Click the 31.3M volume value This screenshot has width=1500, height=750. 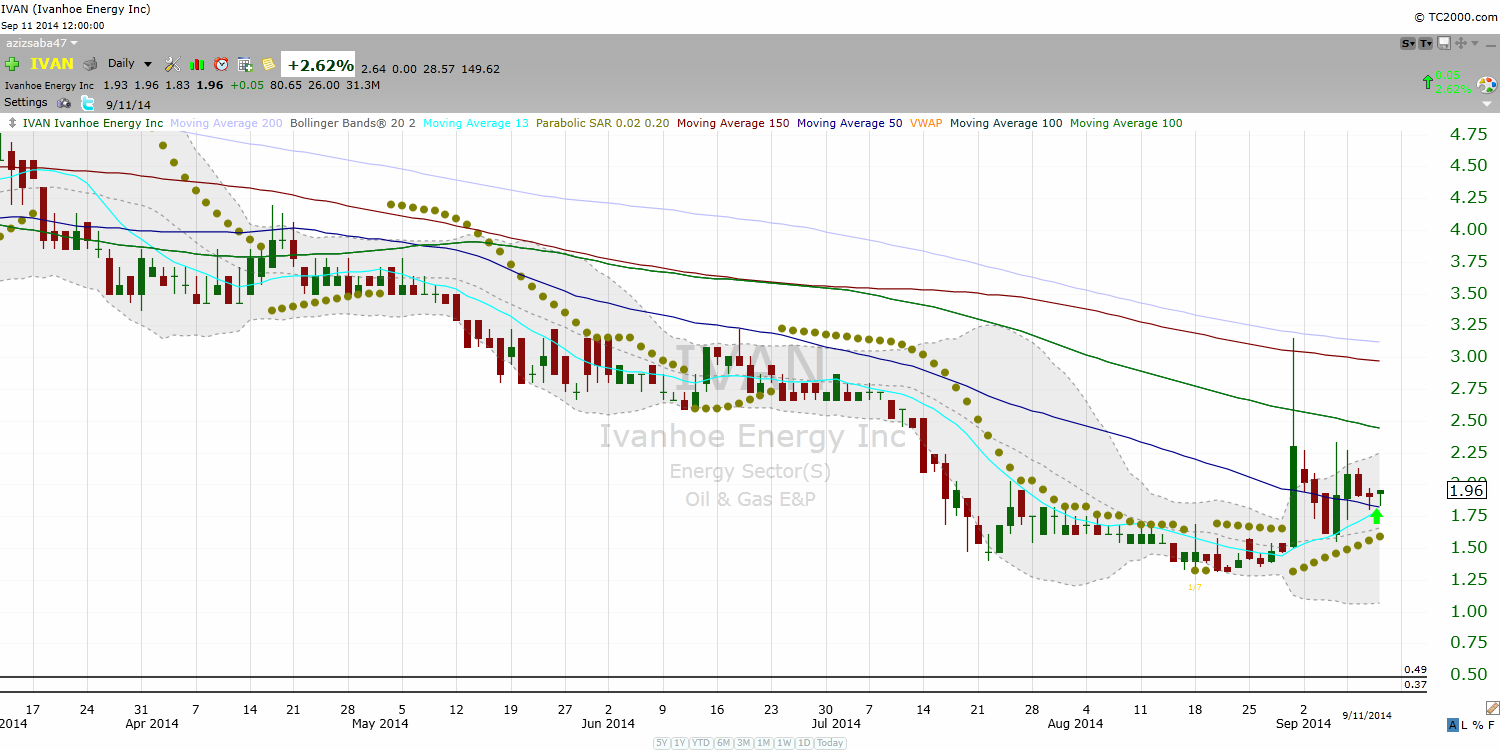tap(362, 85)
